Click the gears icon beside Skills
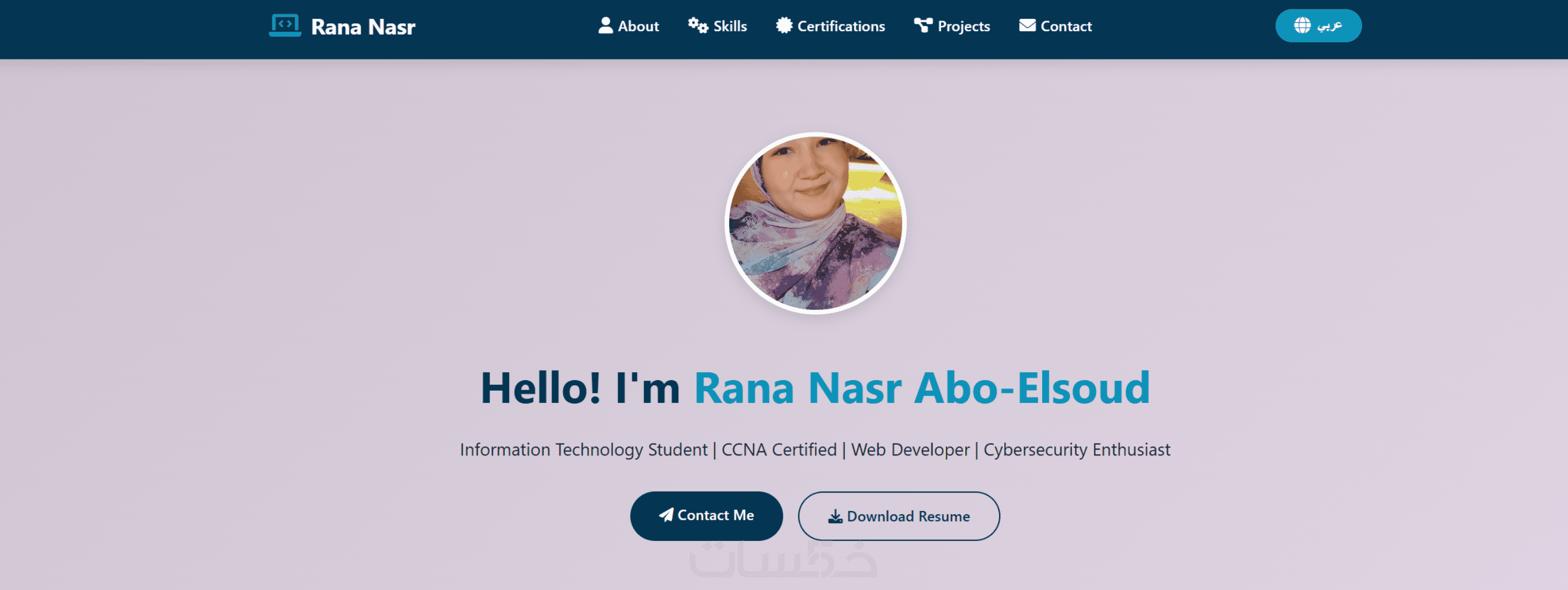Screen dimensions: 1568x590 tap(697, 26)
